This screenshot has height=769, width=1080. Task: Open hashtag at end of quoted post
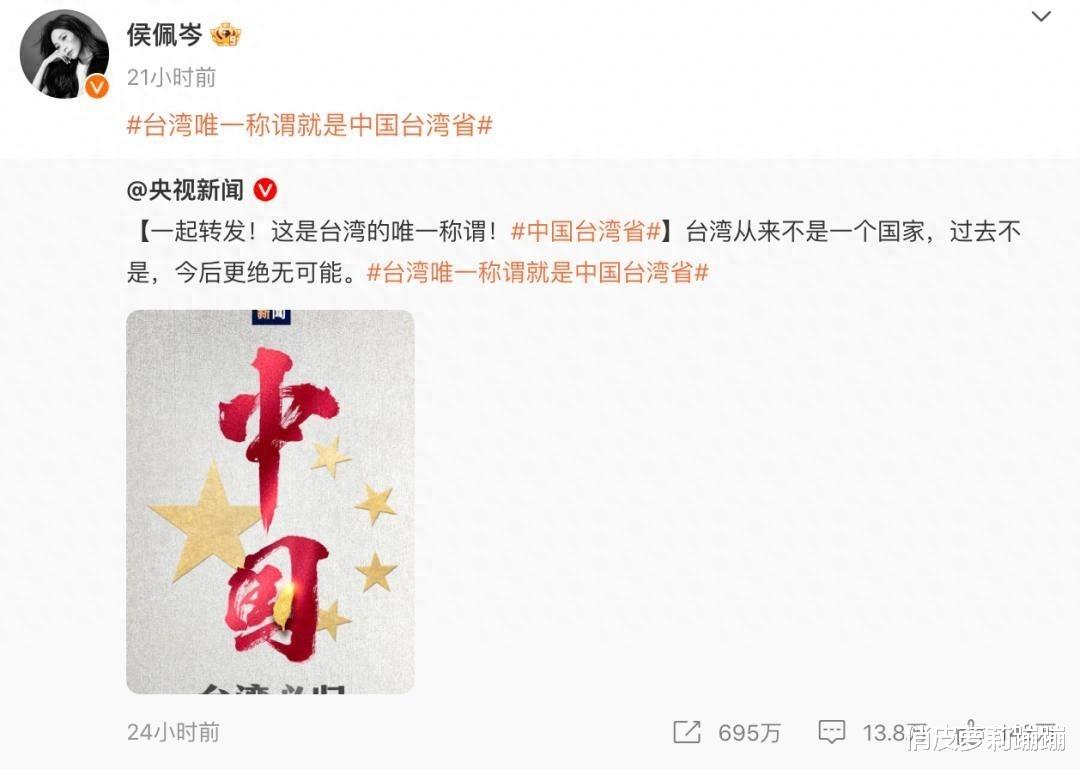click(x=537, y=273)
